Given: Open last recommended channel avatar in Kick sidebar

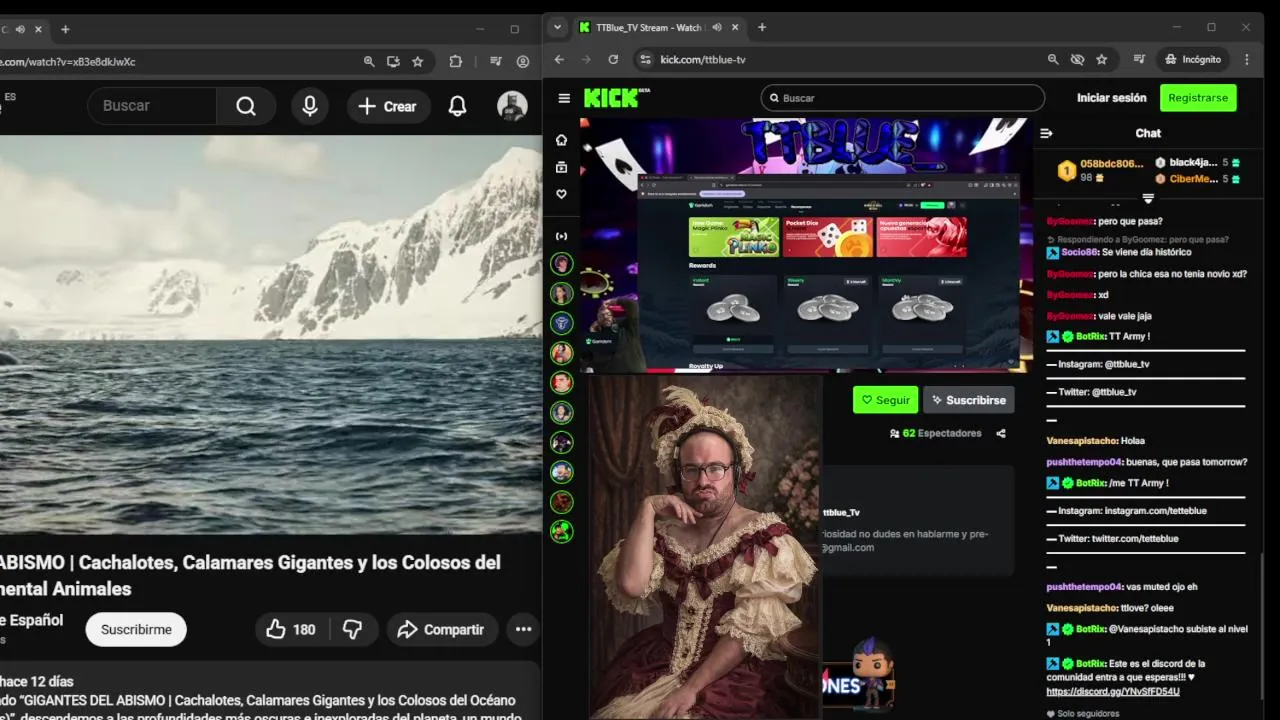Looking at the screenshot, I should point(562,531).
